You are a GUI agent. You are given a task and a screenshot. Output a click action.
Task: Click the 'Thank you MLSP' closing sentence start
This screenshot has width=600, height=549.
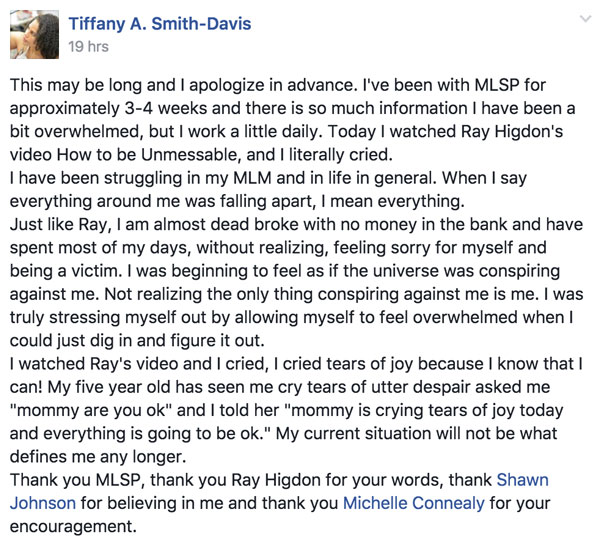click(x=77, y=480)
